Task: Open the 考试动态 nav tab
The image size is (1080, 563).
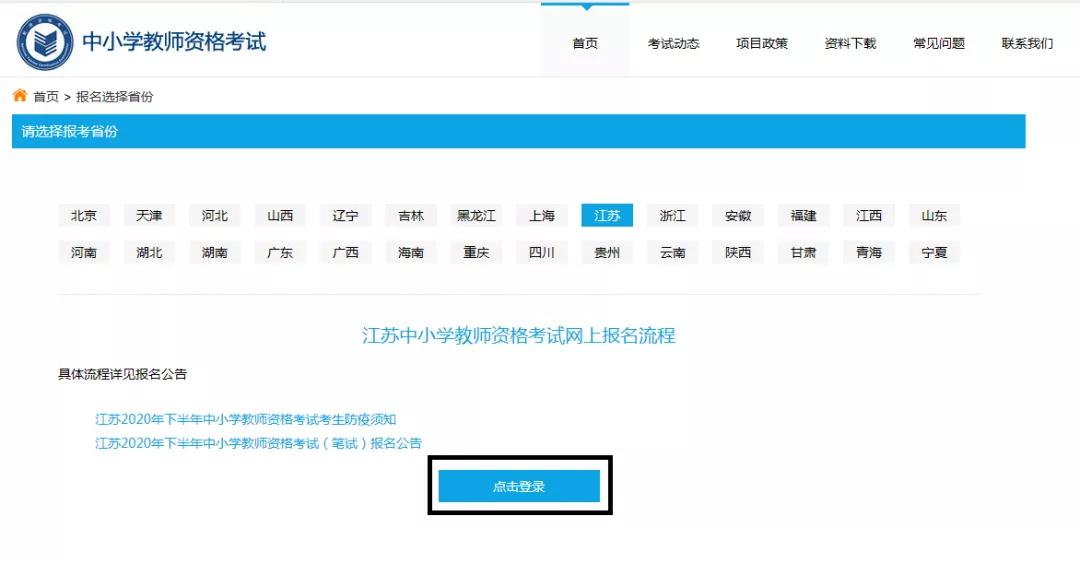Action: tap(673, 43)
